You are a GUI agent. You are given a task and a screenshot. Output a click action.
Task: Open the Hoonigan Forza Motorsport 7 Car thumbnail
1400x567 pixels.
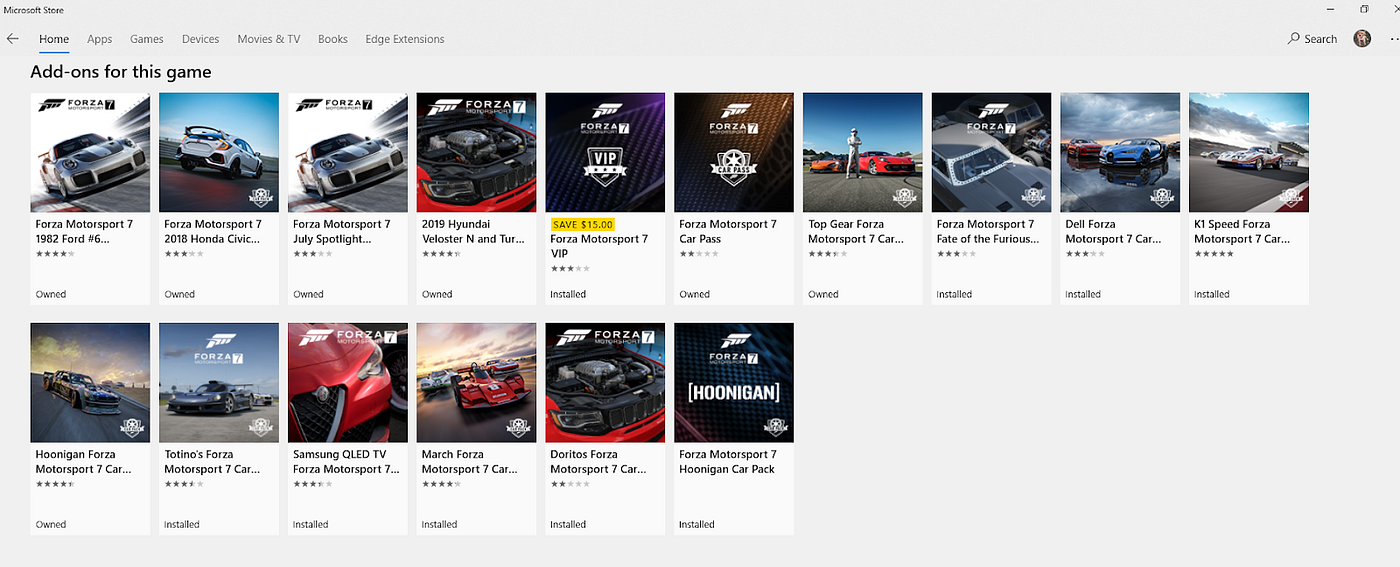pos(91,382)
